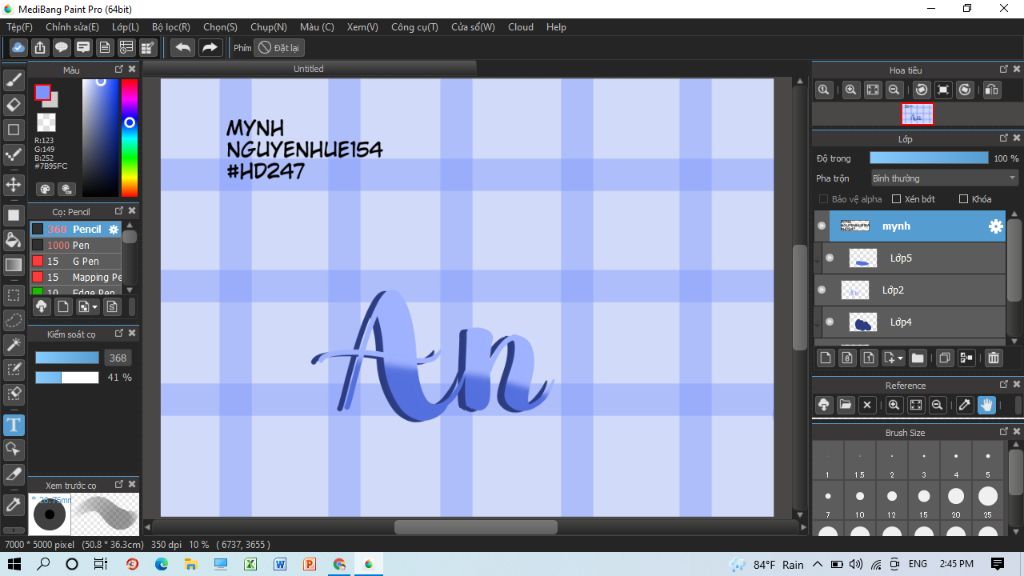The width and height of the screenshot is (1024, 576).
Task: Duplicate the current layer
Action: [x=944, y=358]
